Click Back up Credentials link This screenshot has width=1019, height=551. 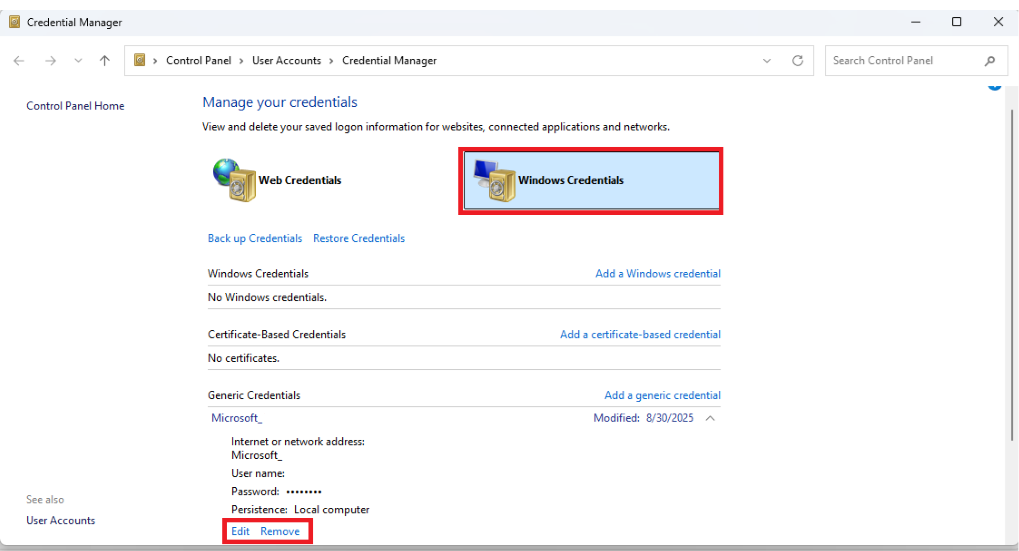pyautogui.click(x=255, y=238)
